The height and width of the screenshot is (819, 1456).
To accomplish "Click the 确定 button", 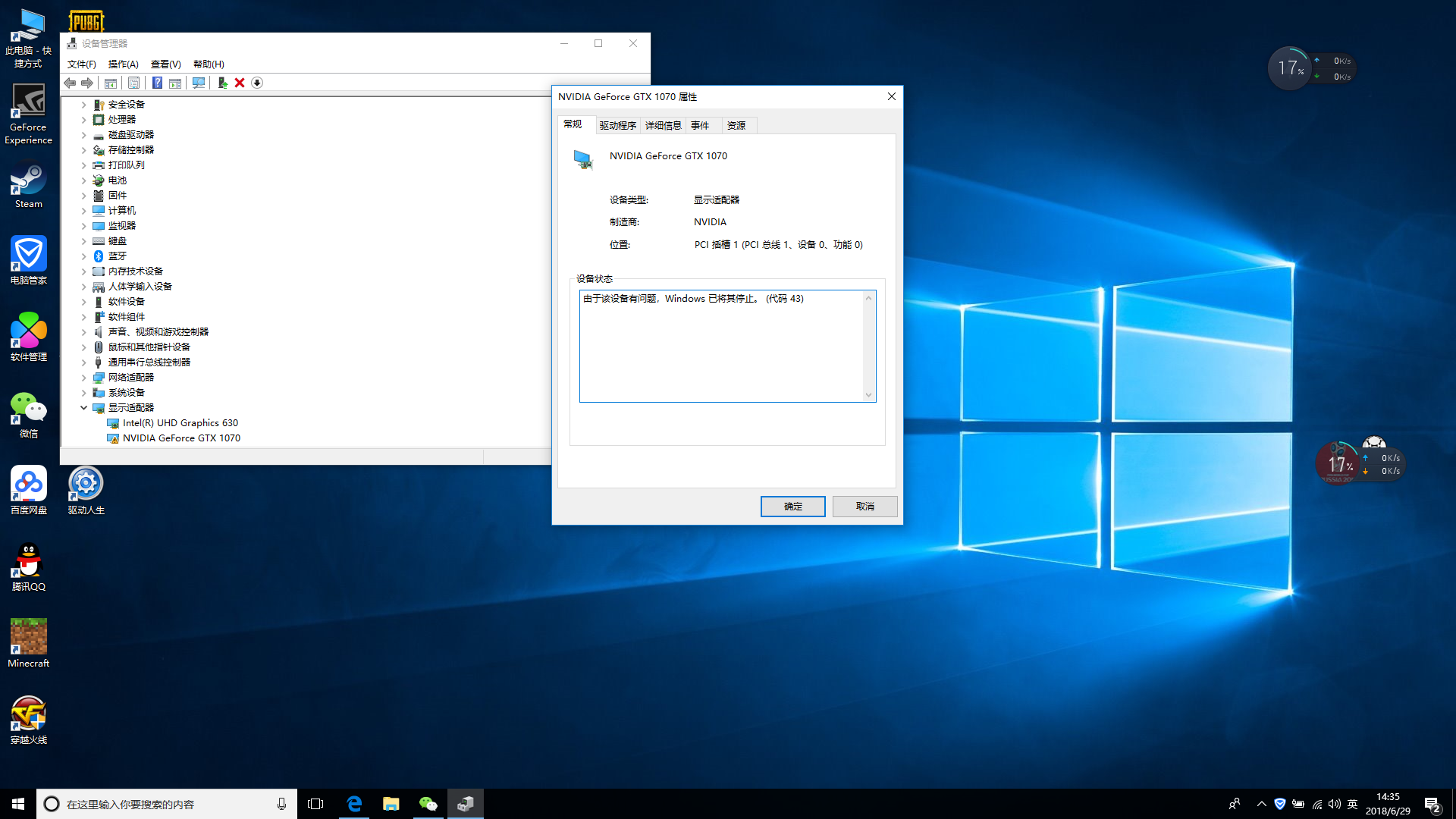I will click(792, 506).
